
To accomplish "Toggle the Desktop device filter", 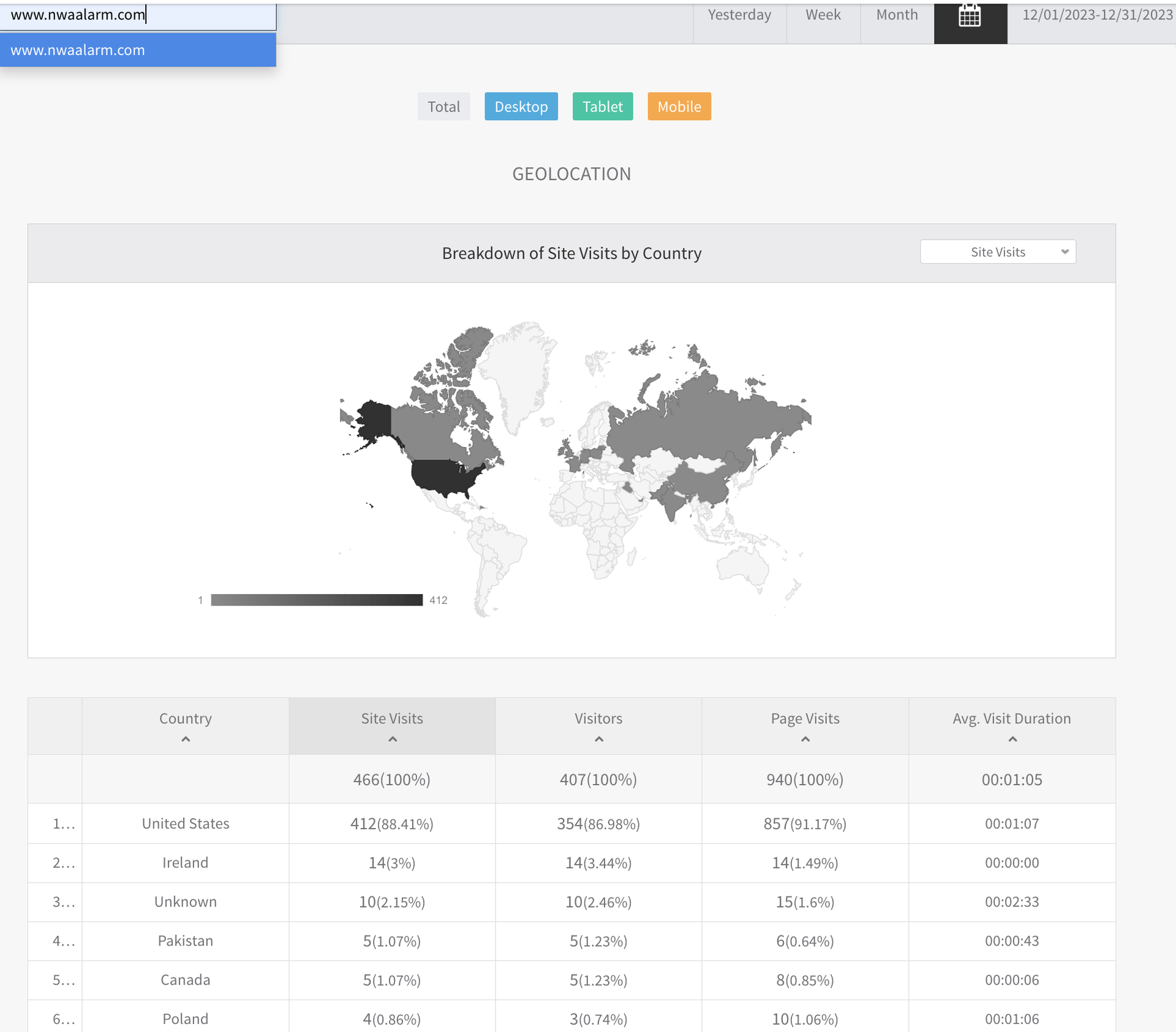I will [x=521, y=107].
